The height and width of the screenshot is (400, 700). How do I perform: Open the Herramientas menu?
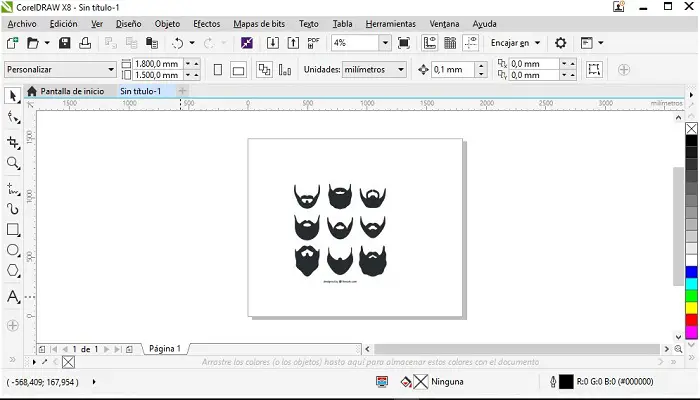pyautogui.click(x=391, y=24)
